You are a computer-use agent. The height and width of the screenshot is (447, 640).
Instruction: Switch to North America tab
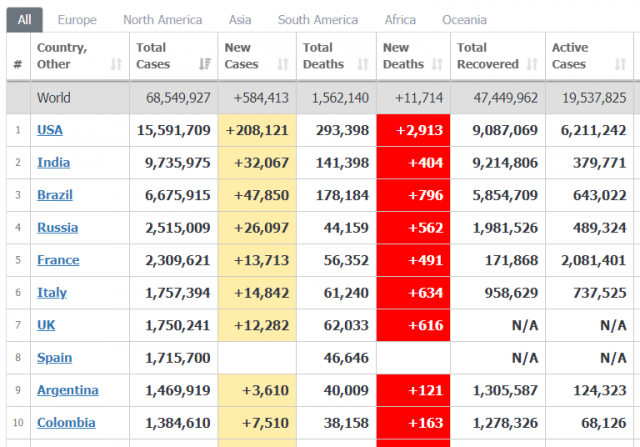[162, 20]
